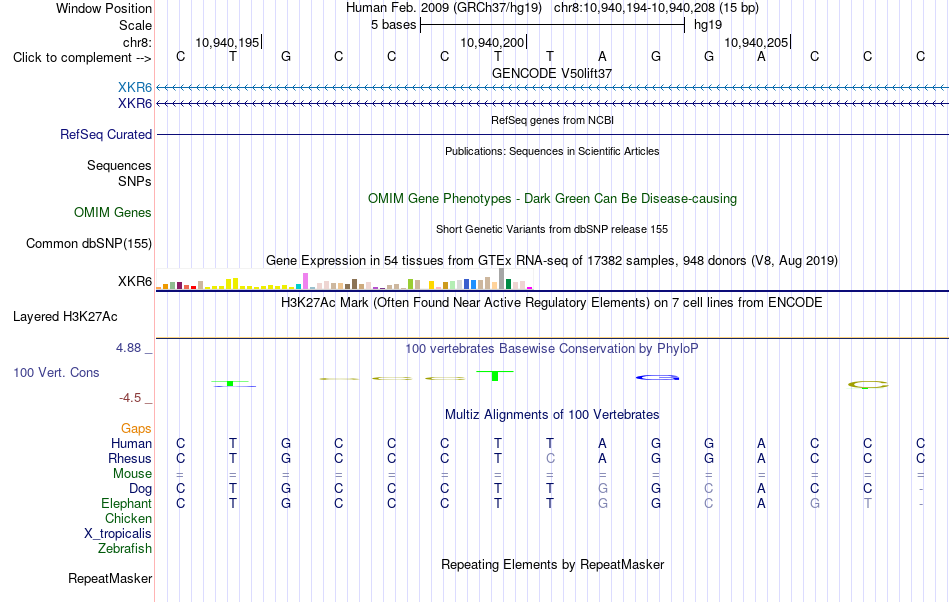Image resolution: width=950 pixels, height=602 pixels.
Task: Click the tallest gray bar in GTEx chart
Action: pyautogui.click(x=502, y=279)
